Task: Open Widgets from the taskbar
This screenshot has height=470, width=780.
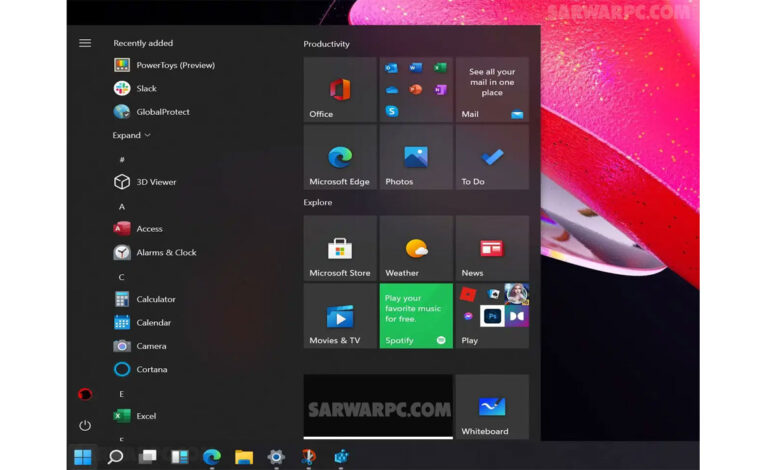Action: coord(180,457)
